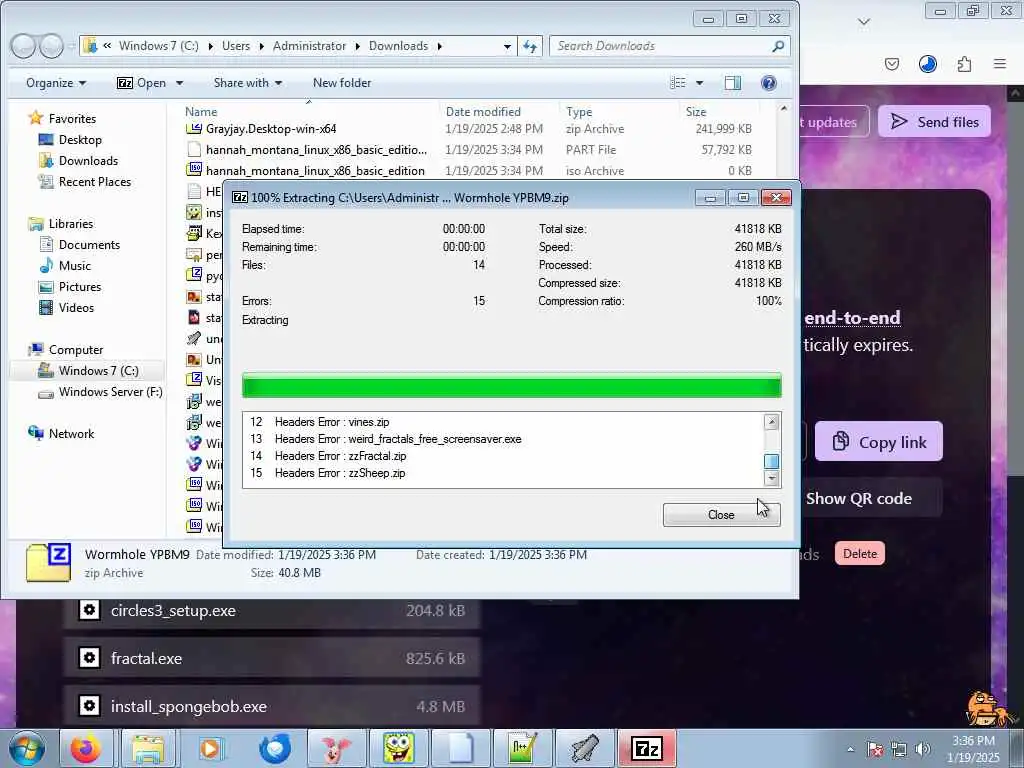Select Downloads under Favorites

pyautogui.click(x=88, y=161)
